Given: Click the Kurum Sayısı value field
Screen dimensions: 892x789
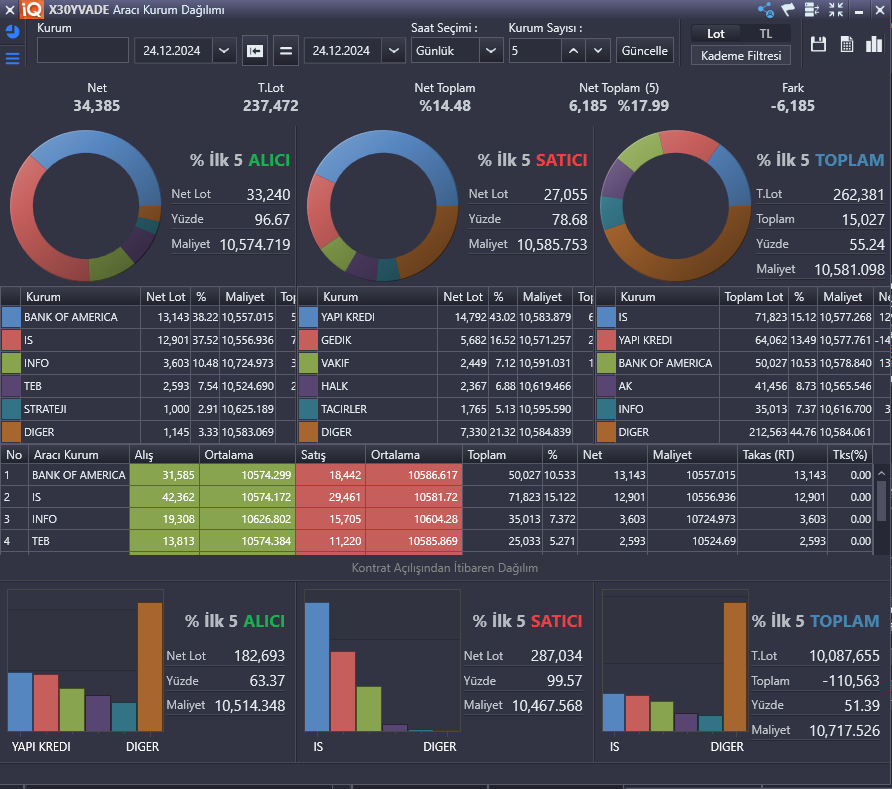Looking at the screenshot, I should [535, 51].
